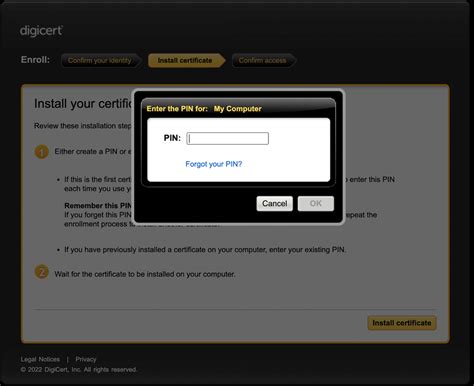Click the gold Install certificate button
The width and height of the screenshot is (474, 386).
(x=402, y=323)
